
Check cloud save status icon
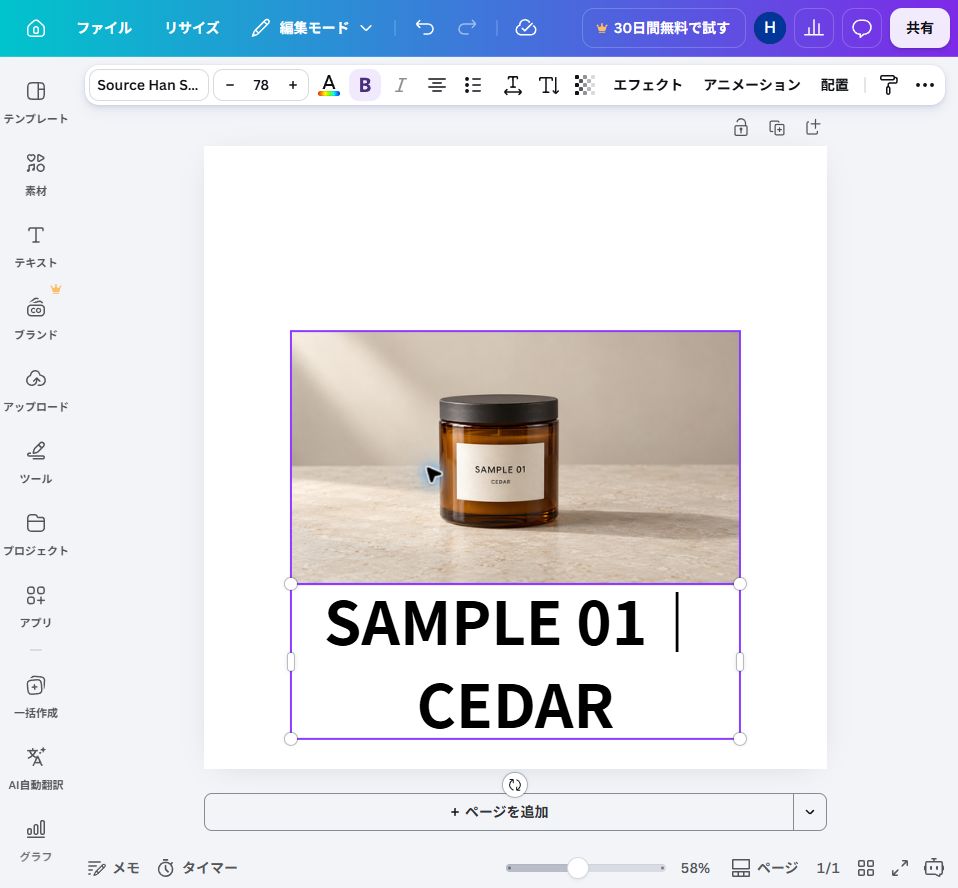[525, 28]
